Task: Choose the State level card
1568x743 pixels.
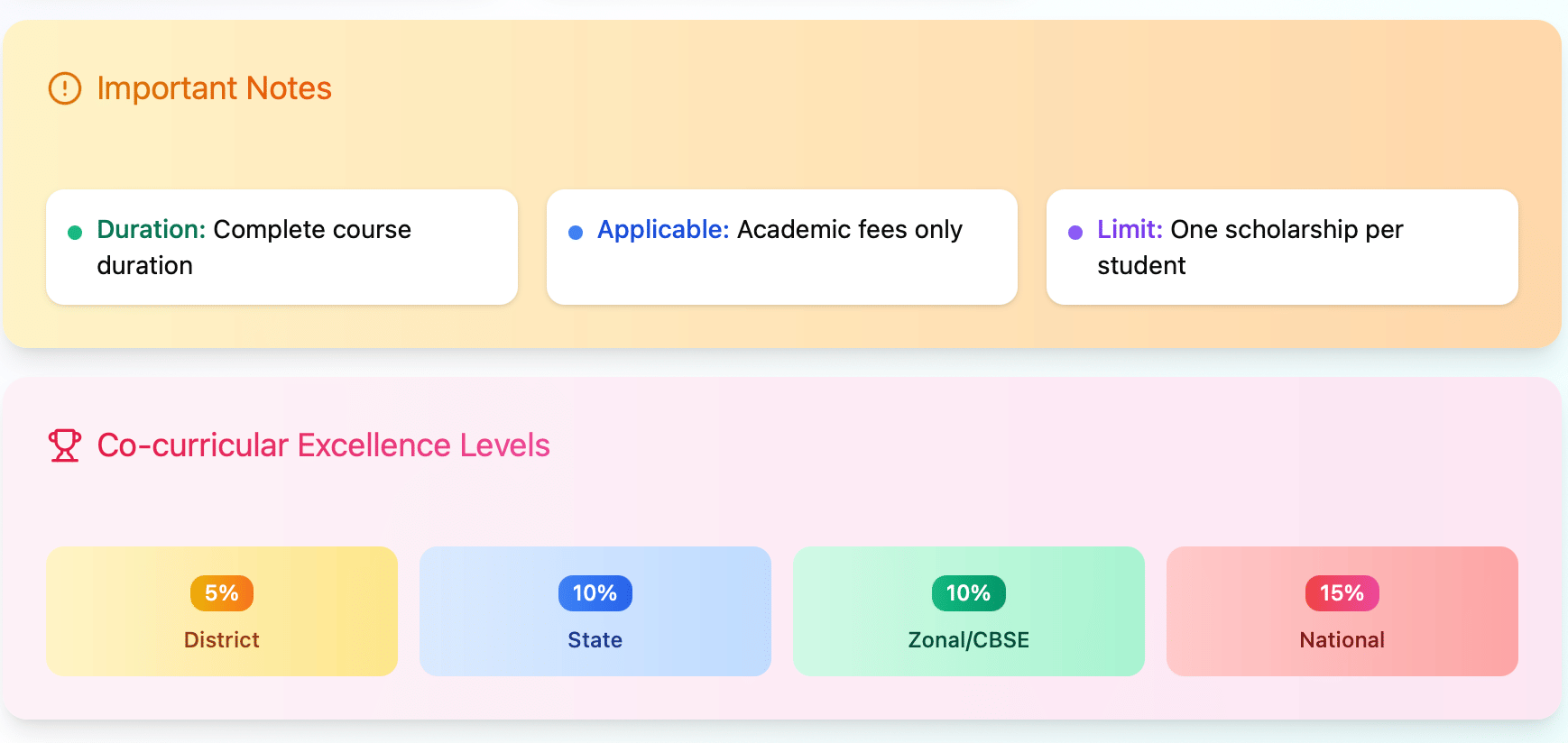Action: point(595,611)
